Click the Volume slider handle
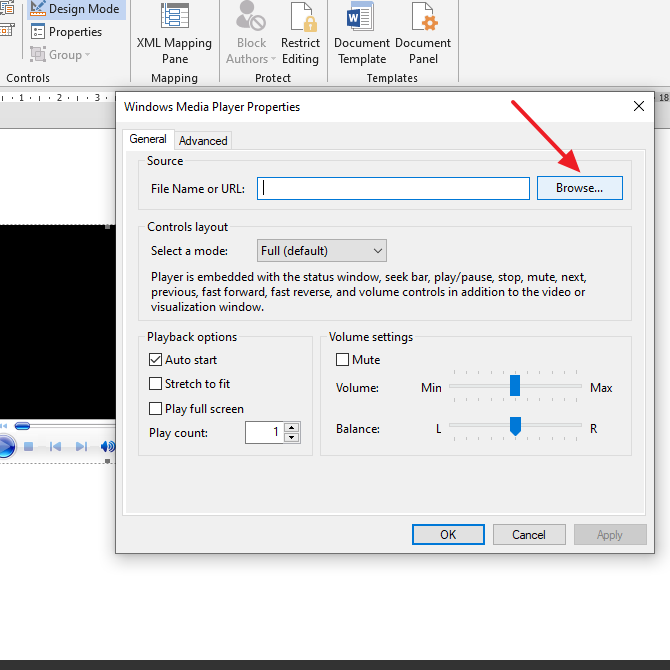670x670 pixels. coord(515,386)
